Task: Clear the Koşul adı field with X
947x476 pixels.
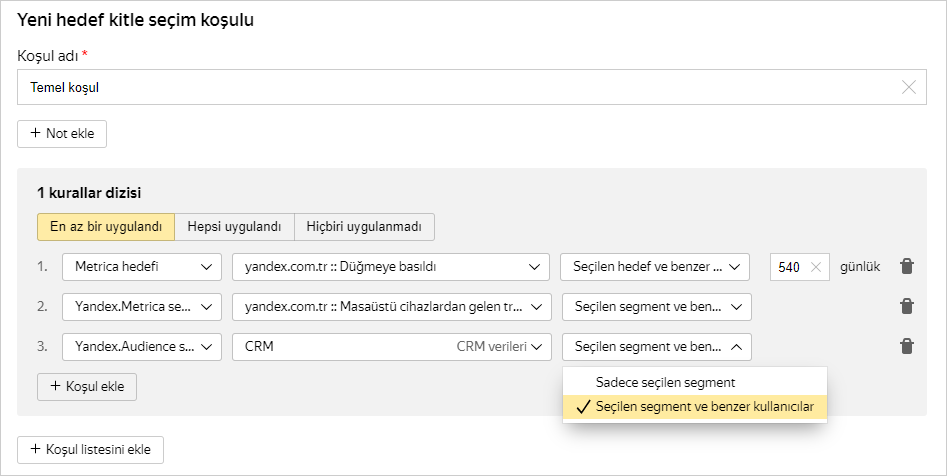Action: [909, 87]
